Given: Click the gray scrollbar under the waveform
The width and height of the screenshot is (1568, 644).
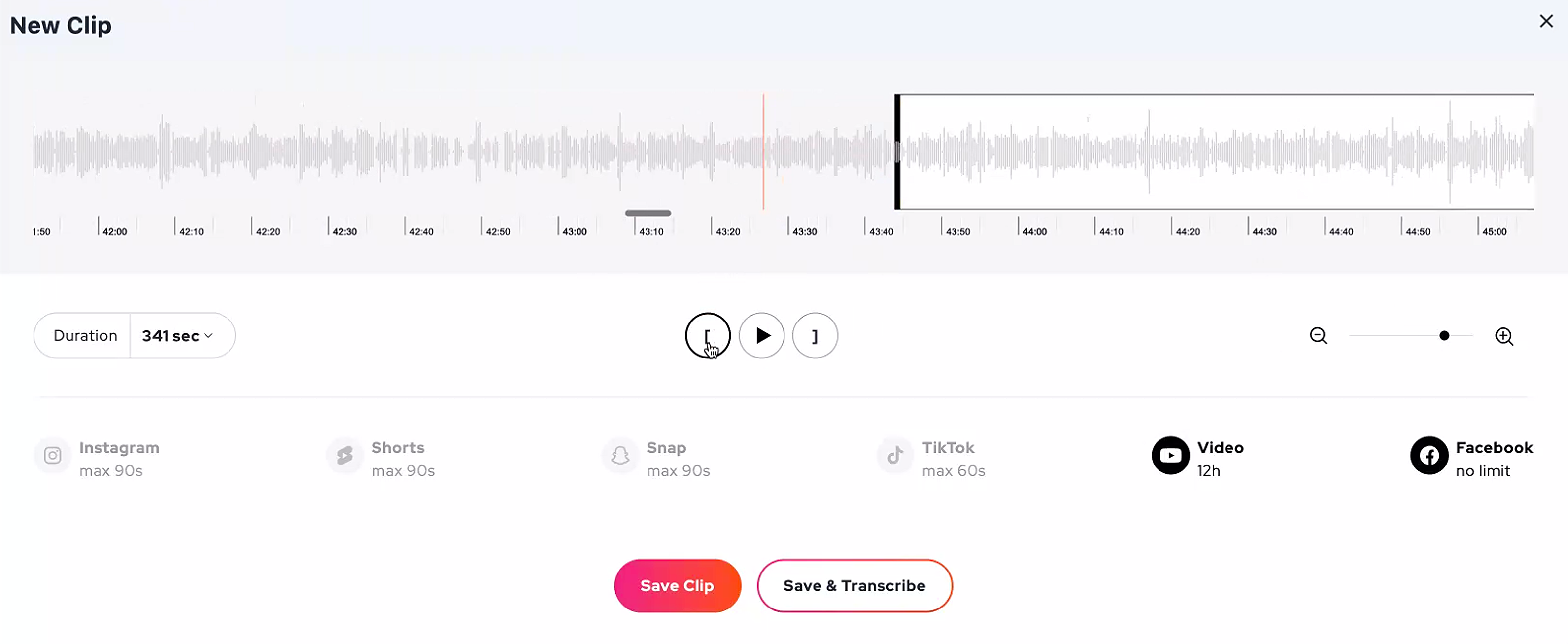Looking at the screenshot, I should [x=648, y=213].
